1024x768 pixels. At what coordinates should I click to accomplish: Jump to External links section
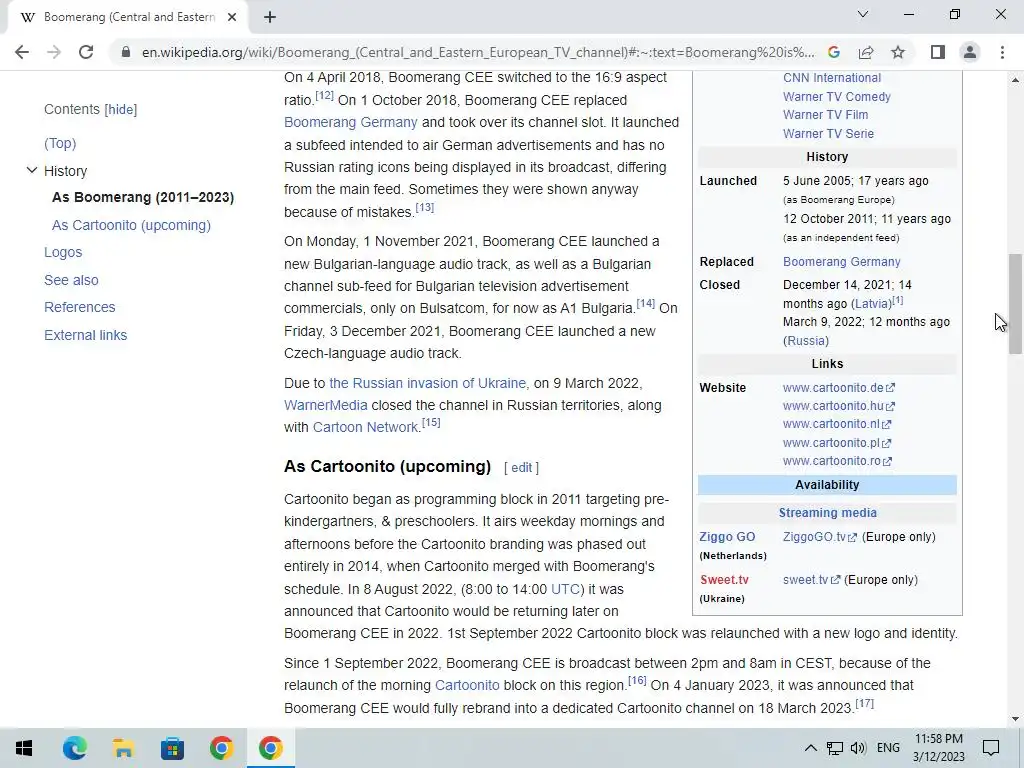[86, 335]
